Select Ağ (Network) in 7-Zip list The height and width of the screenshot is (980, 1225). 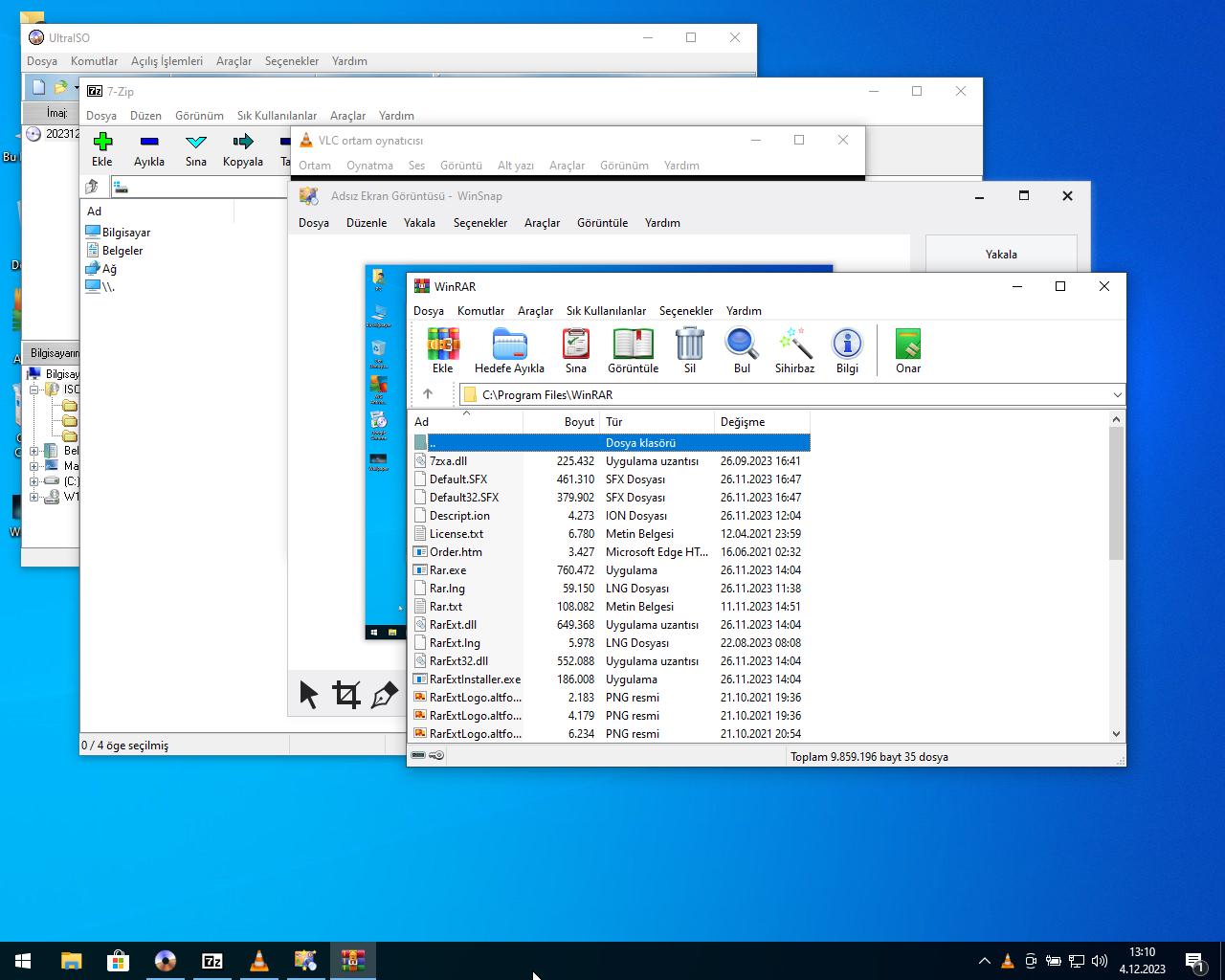100,269
